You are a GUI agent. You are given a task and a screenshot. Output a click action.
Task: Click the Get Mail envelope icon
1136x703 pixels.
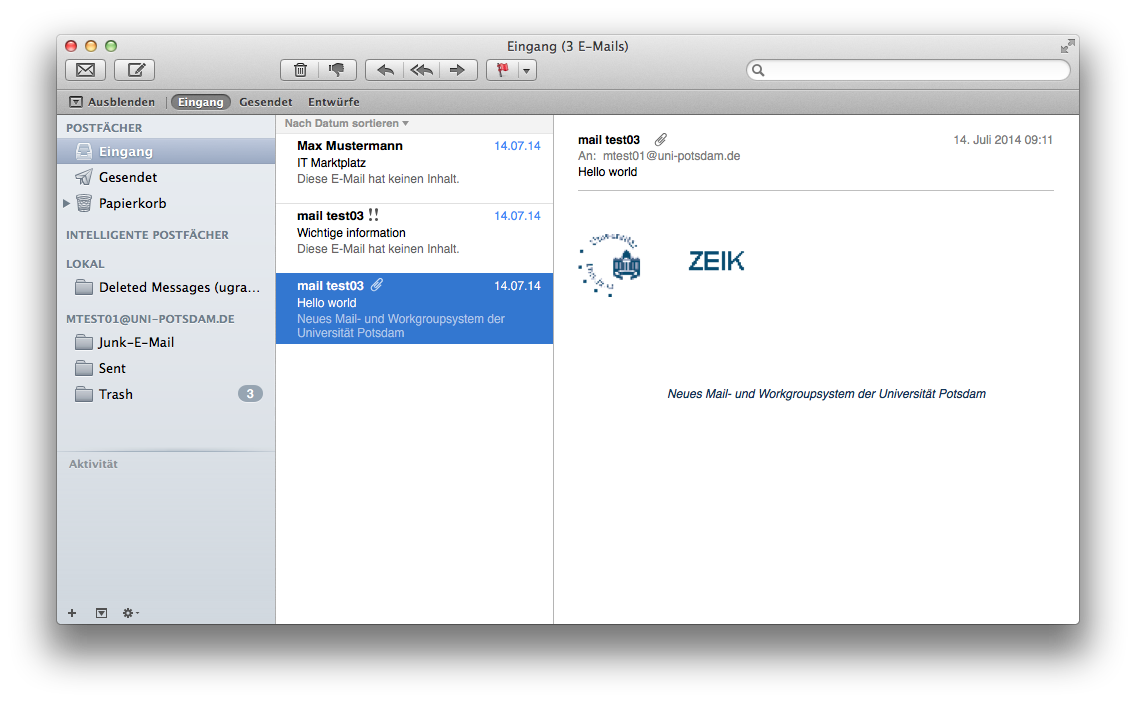[x=85, y=70]
